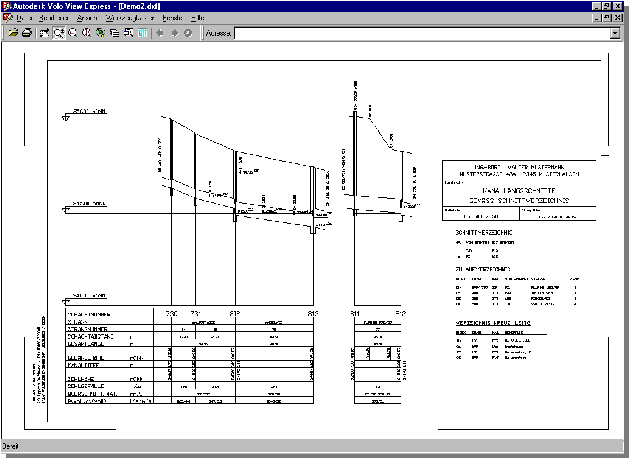Open the Ansicht menu

point(88,19)
